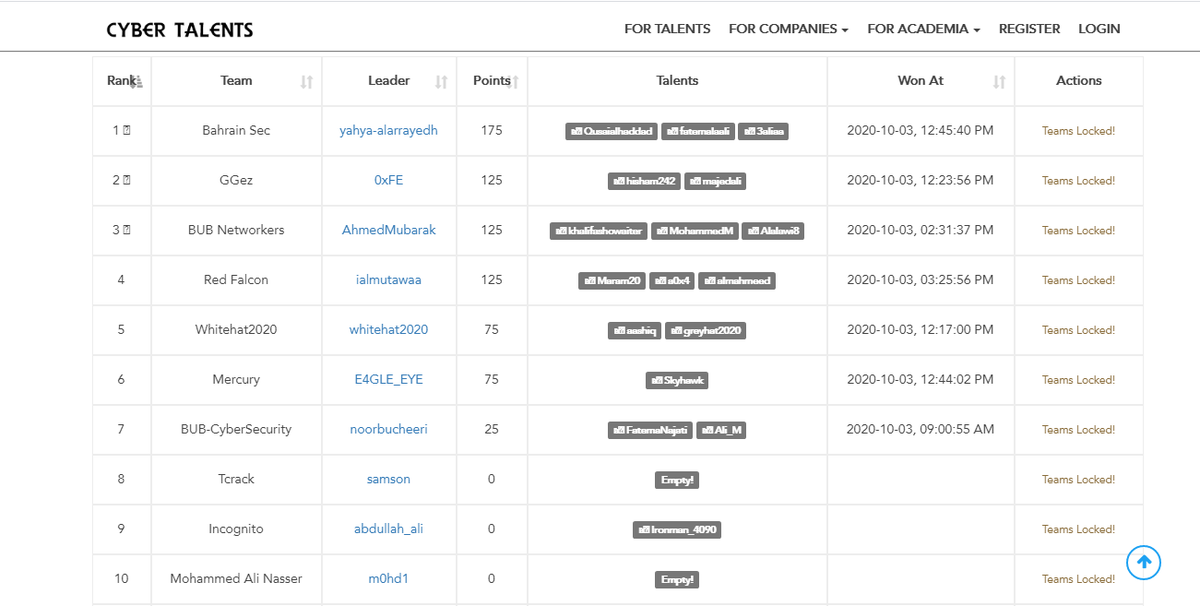Open leader profile noorbucheeri
Screen dimensions: 1200x606
tap(389, 430)
